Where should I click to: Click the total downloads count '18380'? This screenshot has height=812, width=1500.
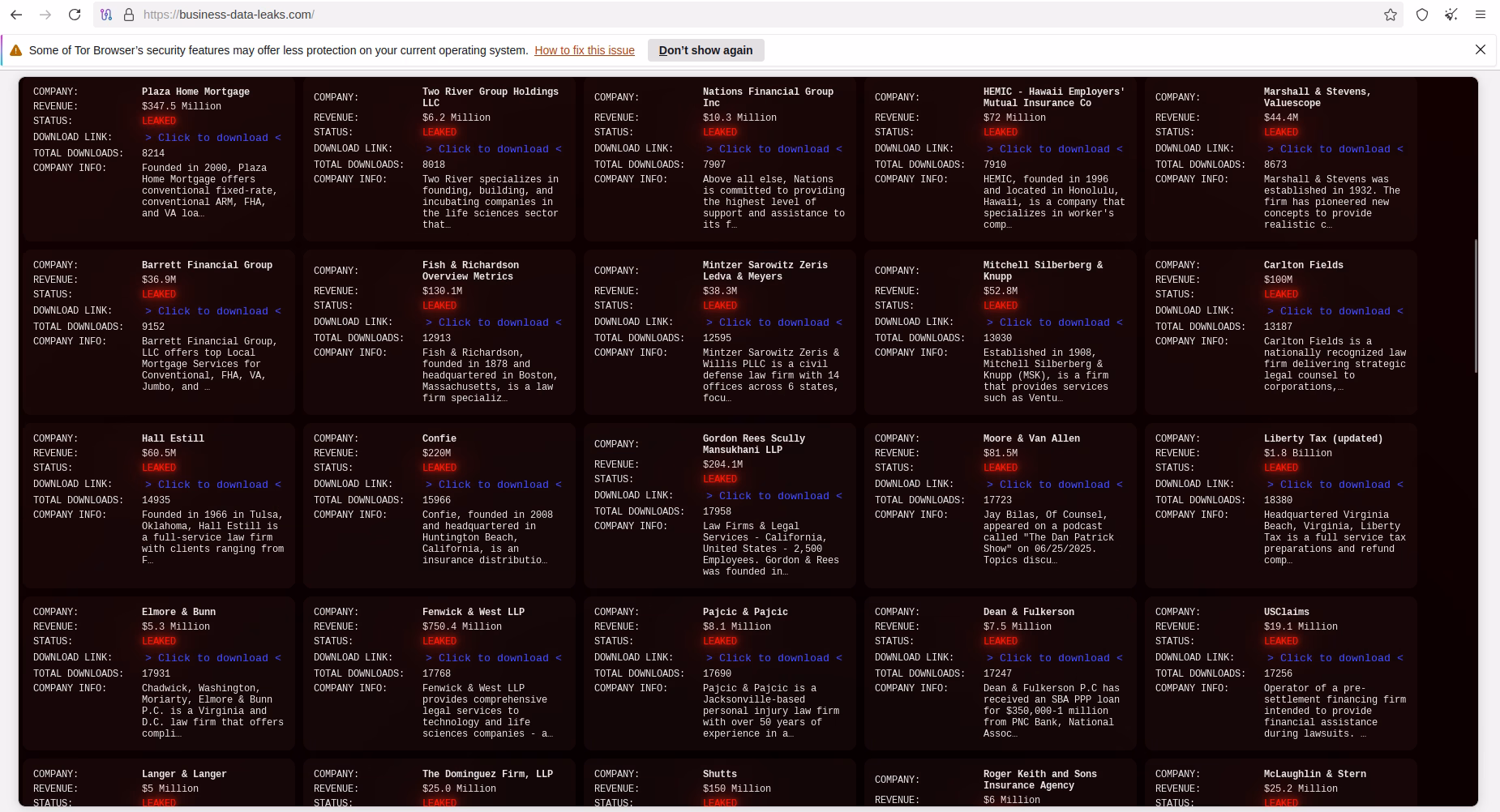[x=1279, y=500]
